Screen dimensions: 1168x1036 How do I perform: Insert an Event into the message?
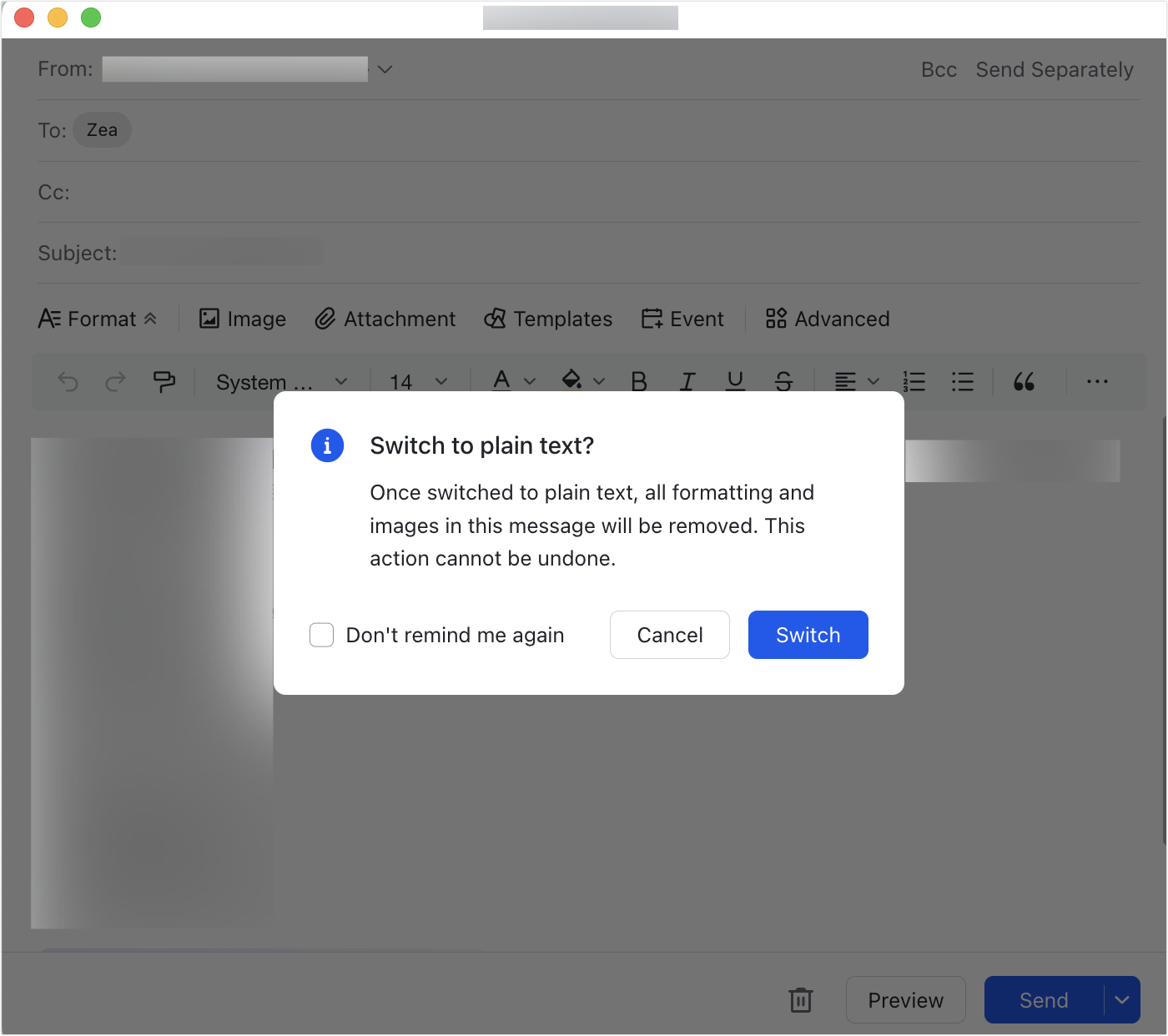click(682, 319)
